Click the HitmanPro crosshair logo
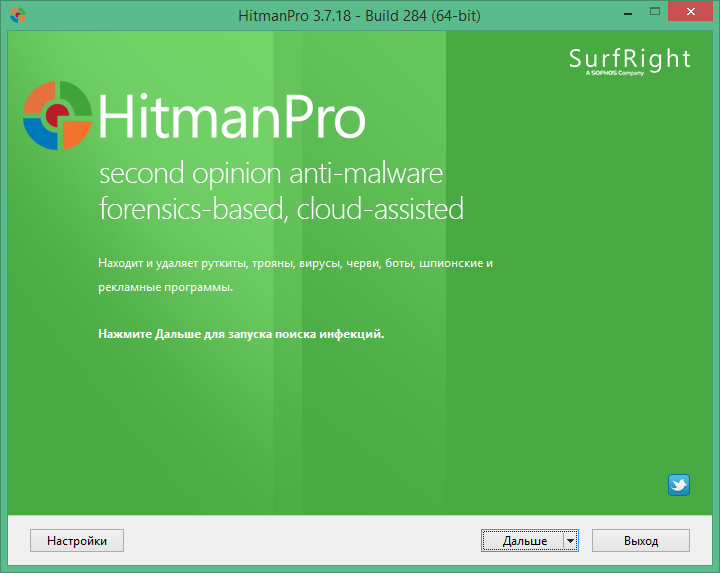This screenshot has height=573, width=720. [x=57, y=115]
